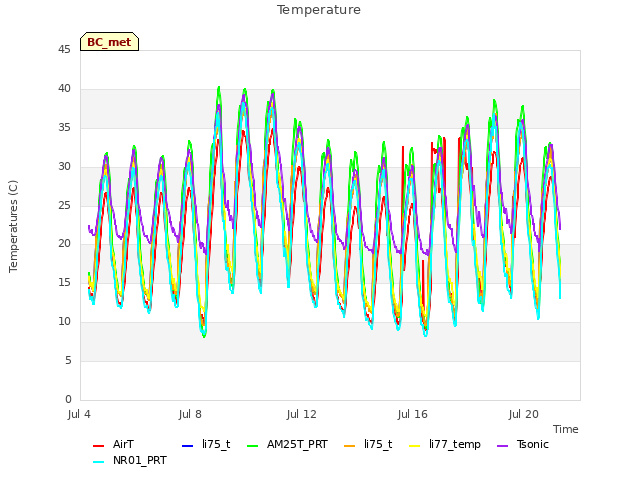Click the Jul 4 x-axis tick label
This screenshot has width=640, height=480.
click(x=79, y=414)
